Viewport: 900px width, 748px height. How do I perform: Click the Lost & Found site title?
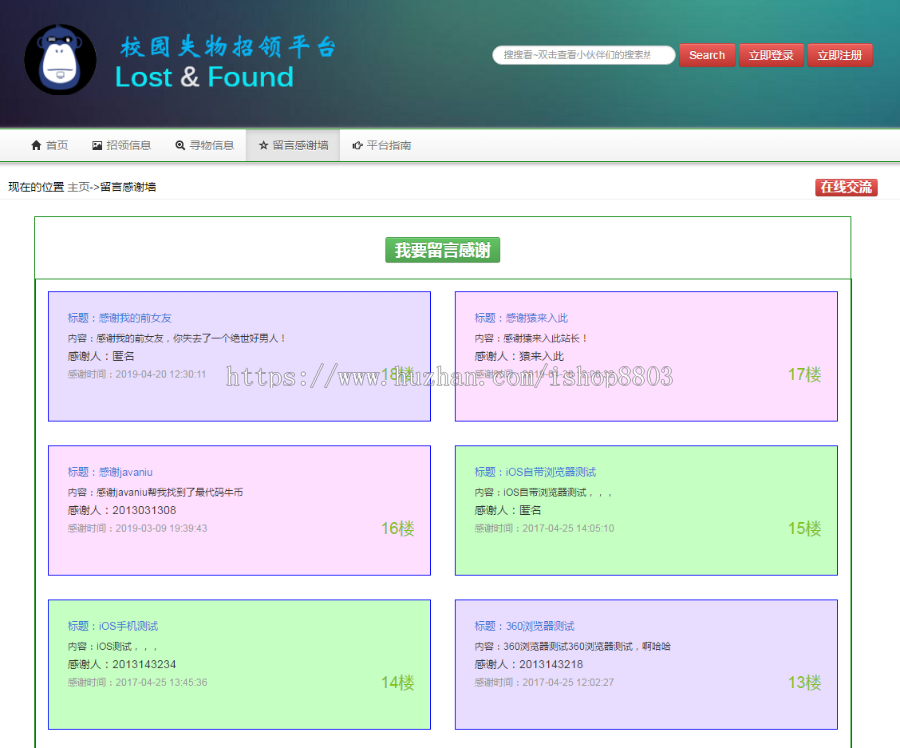[x=204, y=77]
